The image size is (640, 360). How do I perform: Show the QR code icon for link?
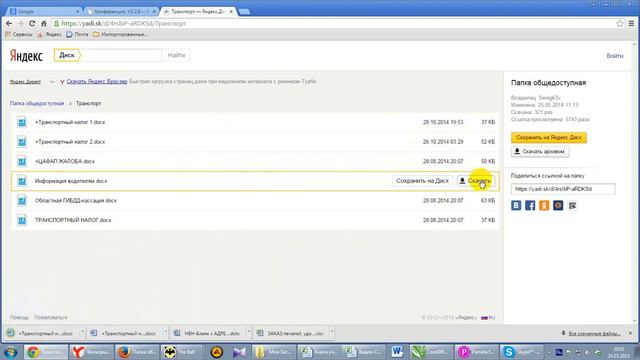coord(572,205)
